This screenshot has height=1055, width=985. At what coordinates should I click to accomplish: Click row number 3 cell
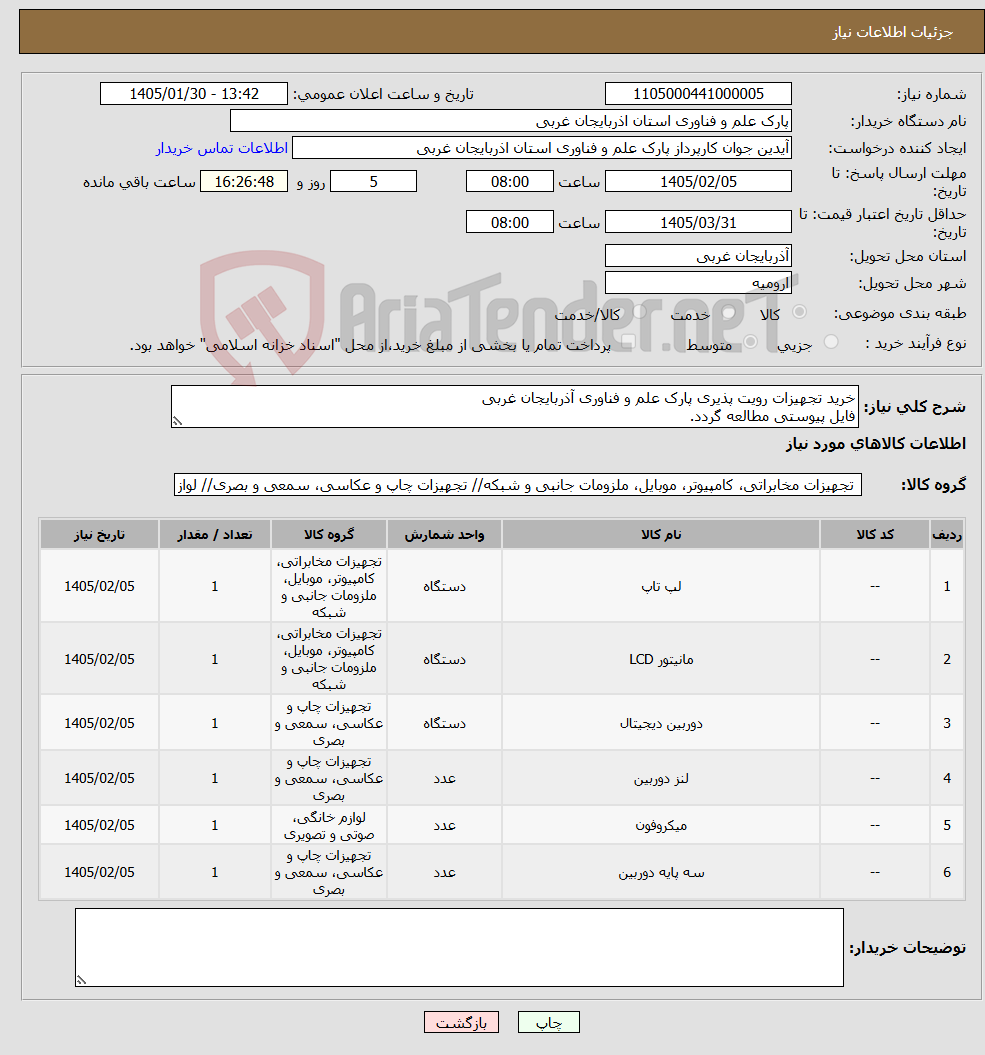947,723
